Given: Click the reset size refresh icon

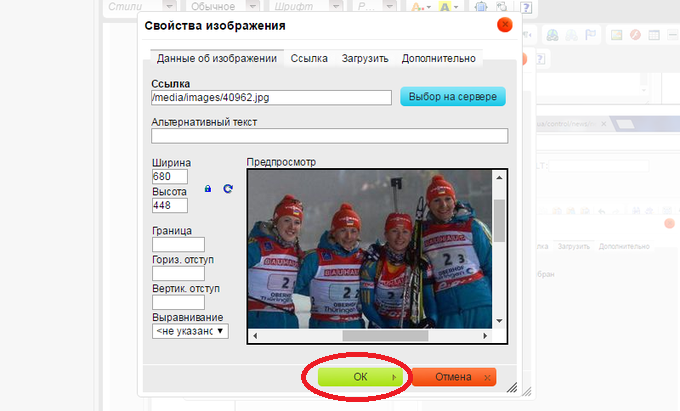Looking at the screenshot, I should [228, 188].
